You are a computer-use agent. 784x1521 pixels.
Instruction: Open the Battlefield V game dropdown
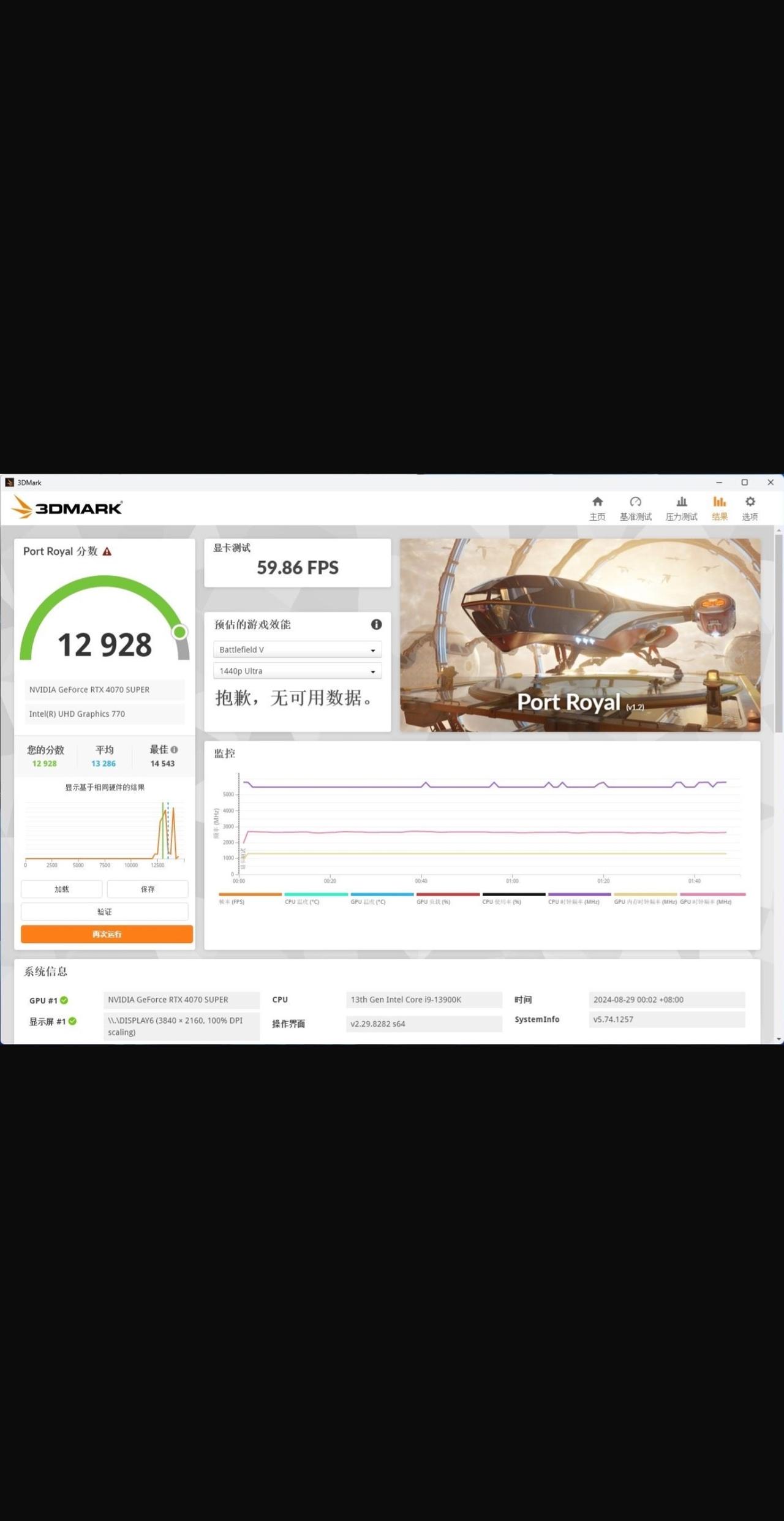click(297, 649)
